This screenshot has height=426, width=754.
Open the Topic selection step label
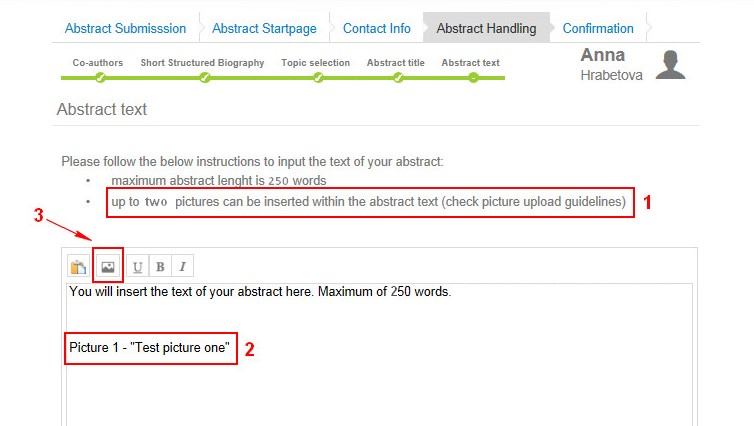(315, 63)
